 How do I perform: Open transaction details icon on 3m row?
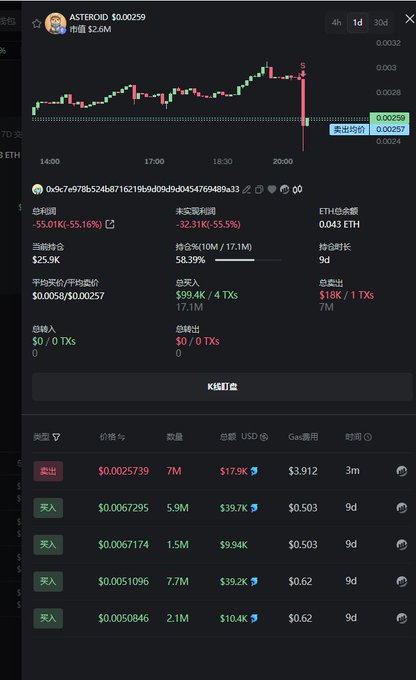[x=402, y=471]
